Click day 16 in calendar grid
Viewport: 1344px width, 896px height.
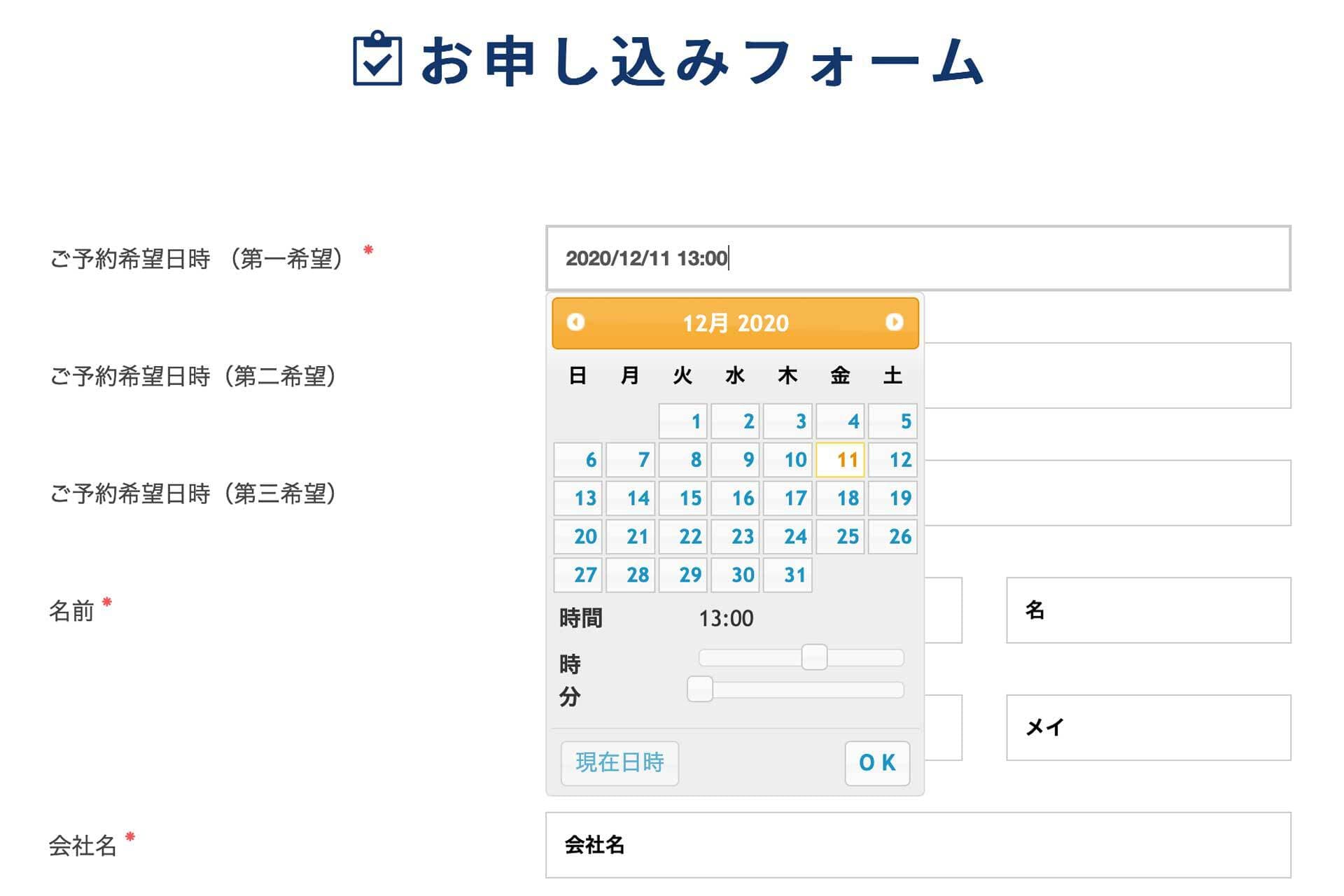[x=735, y=498]
